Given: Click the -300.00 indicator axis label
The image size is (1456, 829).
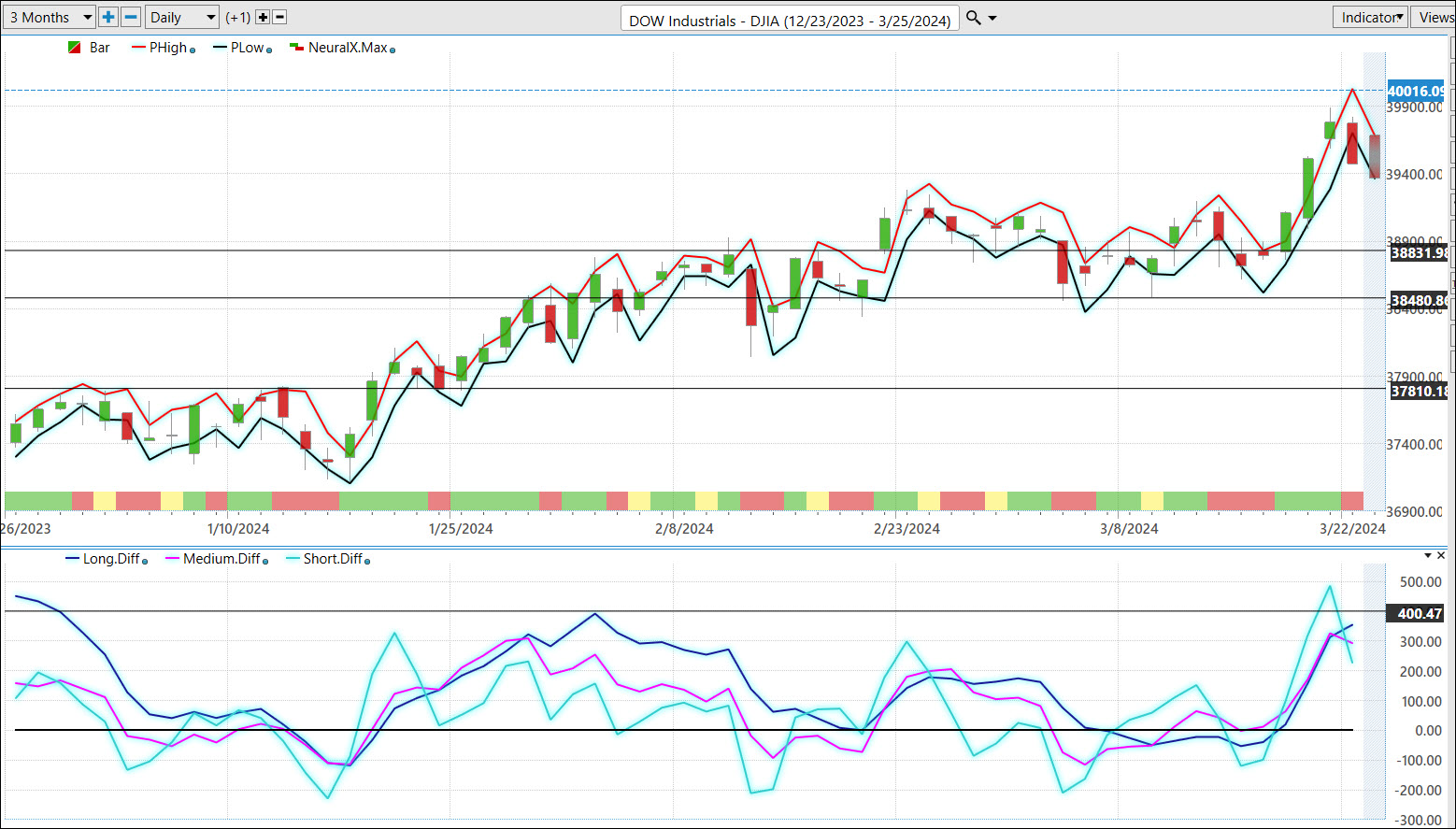Looking at the screenshot, I should pyautogui.click(x=1418, y=820).
